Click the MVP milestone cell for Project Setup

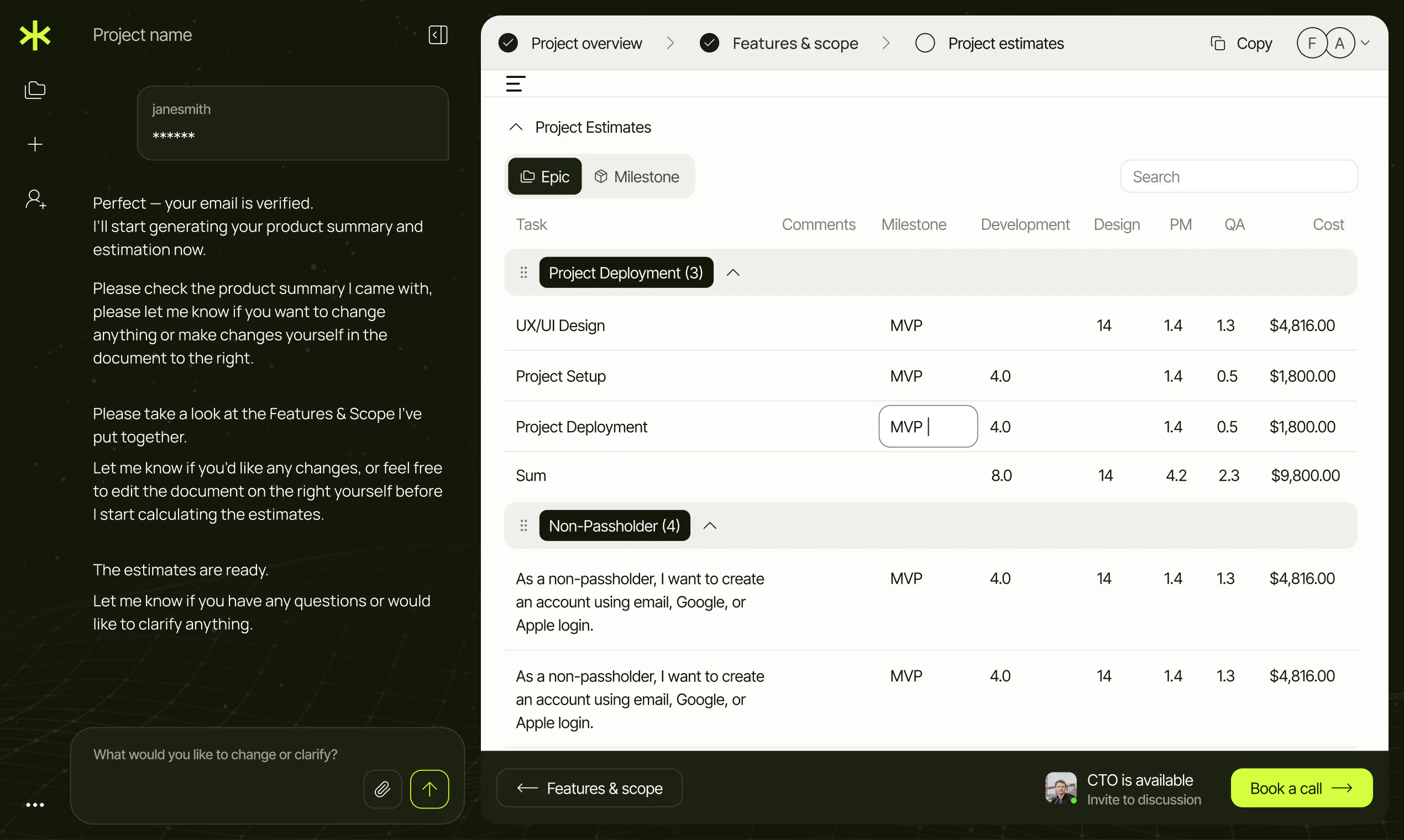[x=906, y=376]
